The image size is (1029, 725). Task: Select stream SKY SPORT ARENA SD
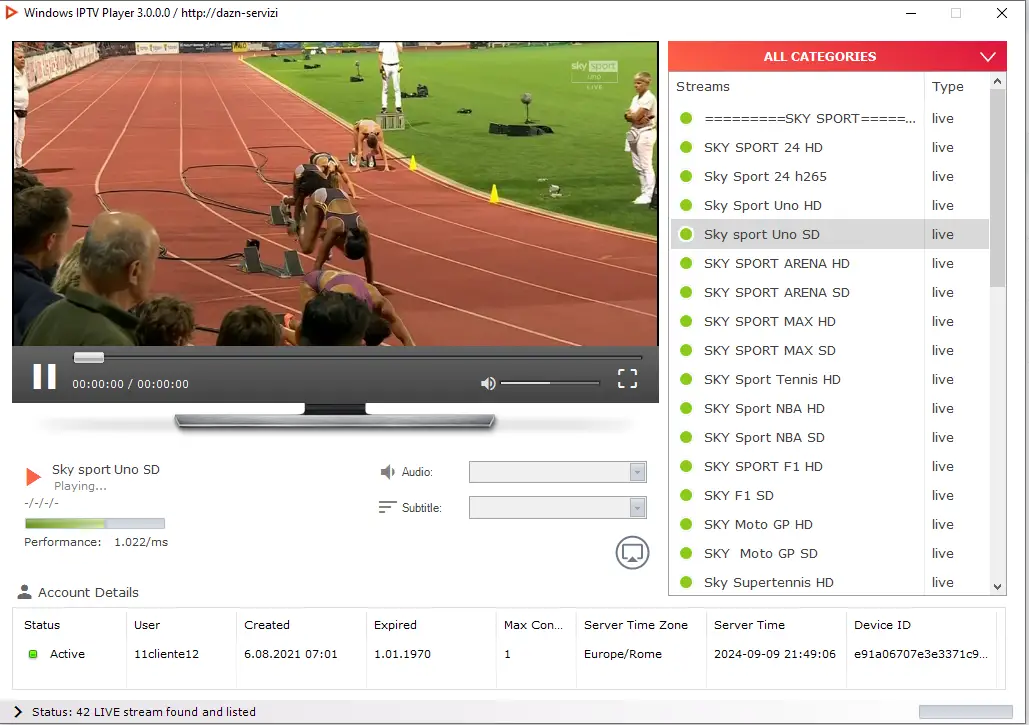tap(830, 292)
